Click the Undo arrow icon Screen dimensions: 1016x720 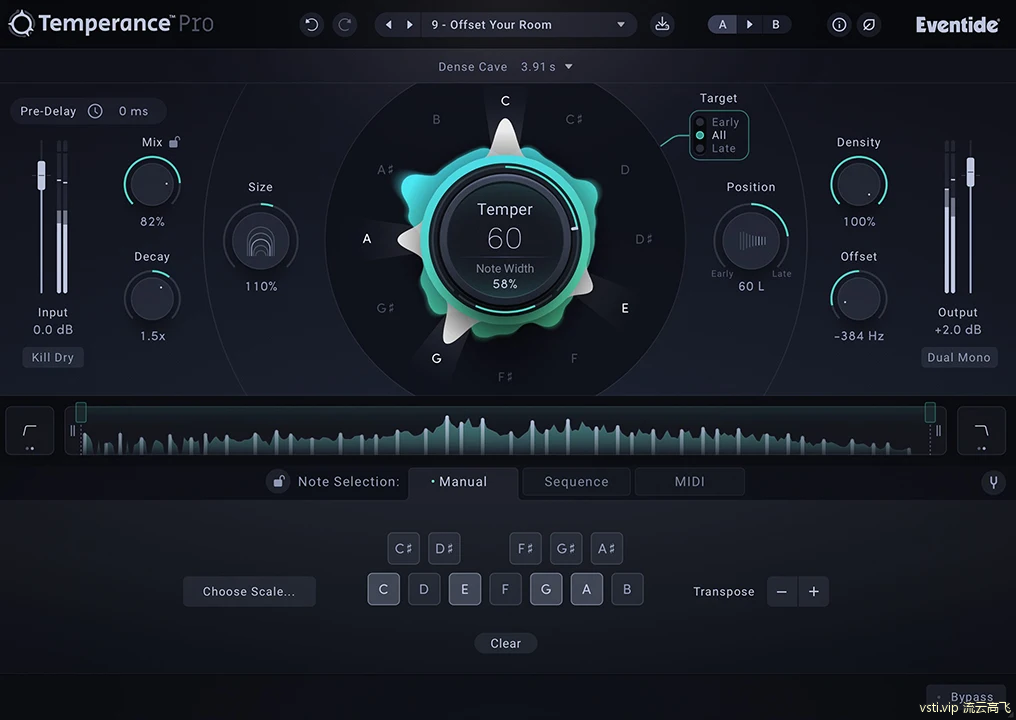[x=310, y=24]
